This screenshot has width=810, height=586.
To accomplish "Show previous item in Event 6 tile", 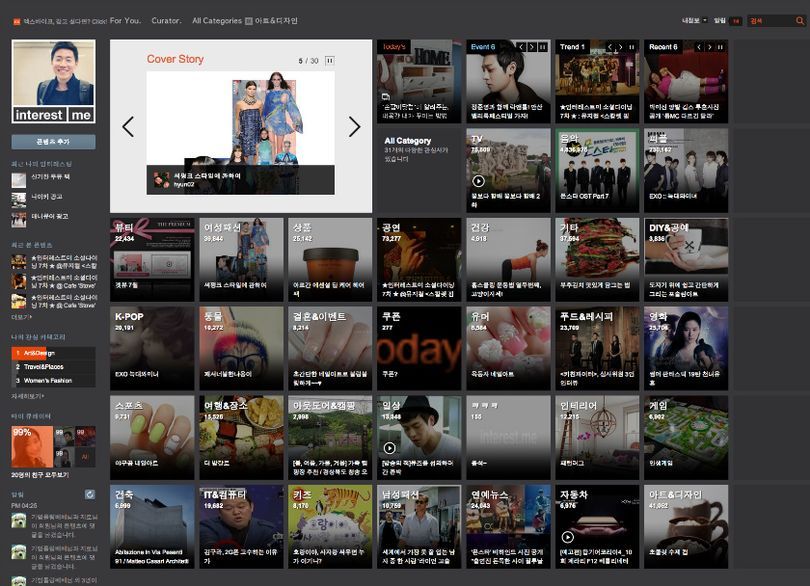I will (x=522, y=47).
